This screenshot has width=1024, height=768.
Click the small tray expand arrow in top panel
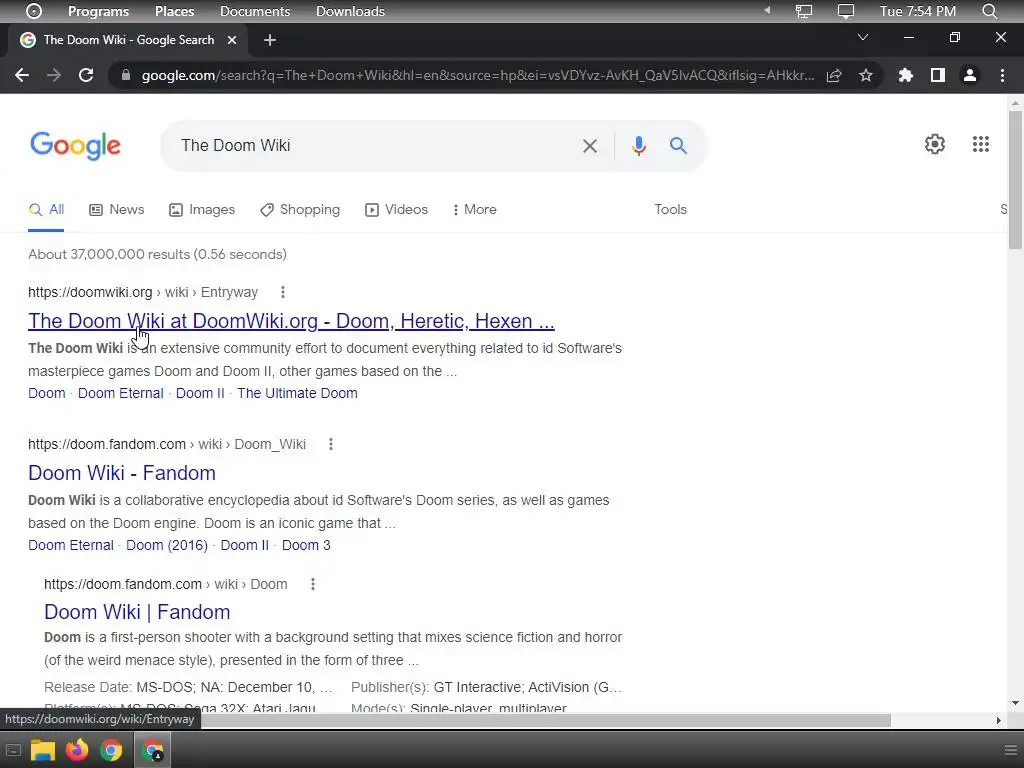point(767,10)
